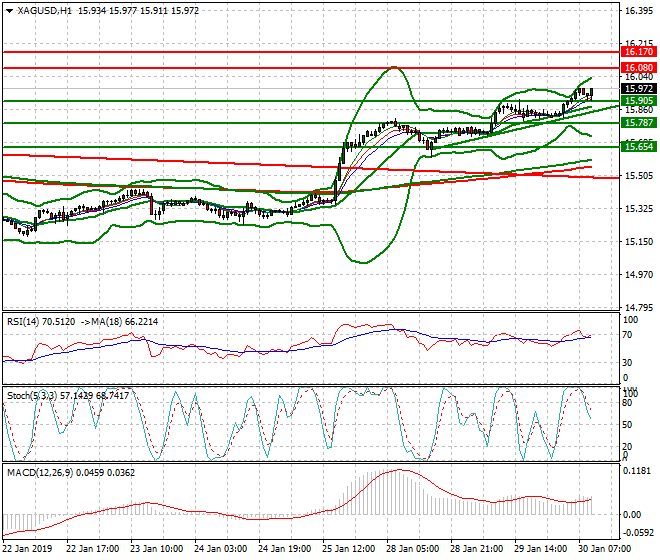Select the 16.040 price scale value
This screenshot has width=660, height=560.
click(x=639, y=77)
